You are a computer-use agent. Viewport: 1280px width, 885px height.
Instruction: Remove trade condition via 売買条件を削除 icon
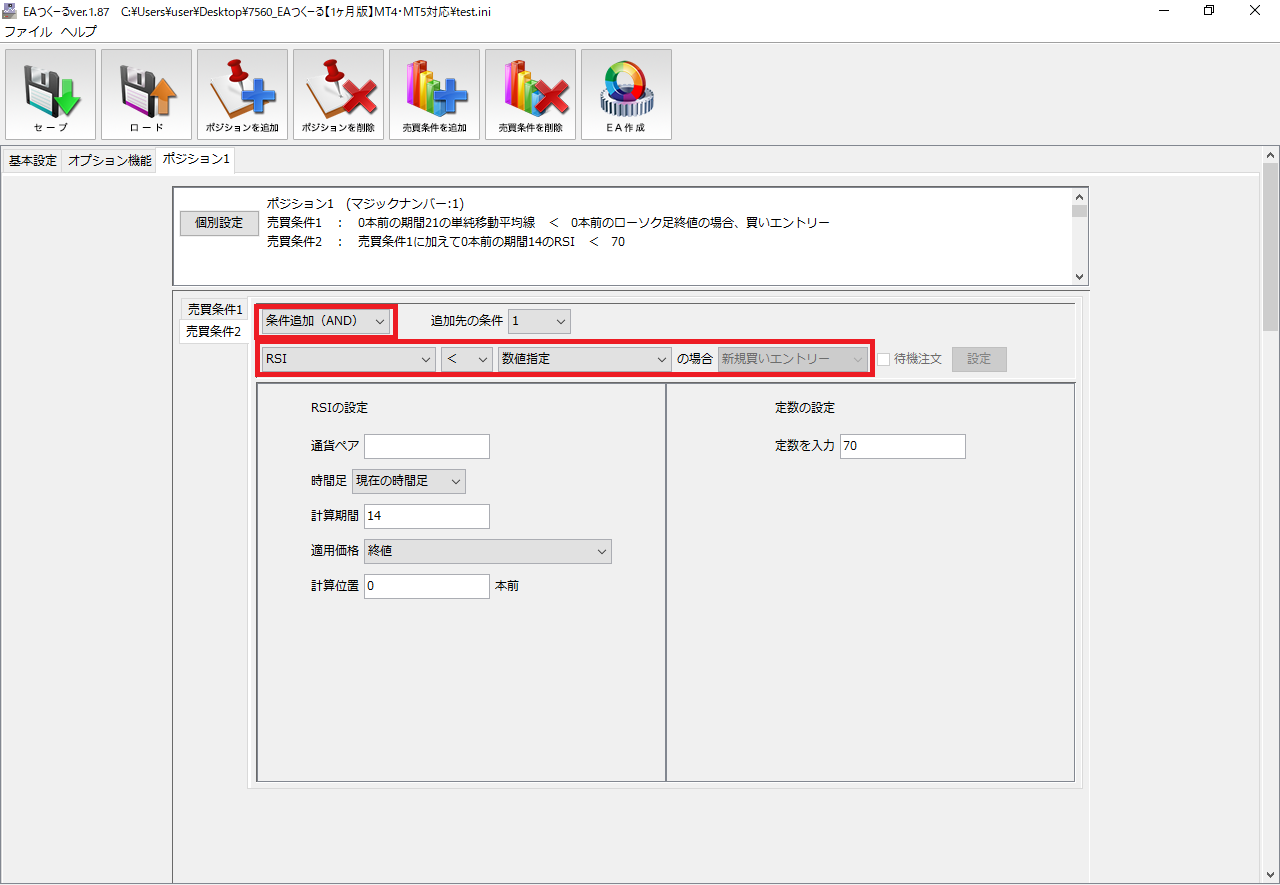click(530, 94)
